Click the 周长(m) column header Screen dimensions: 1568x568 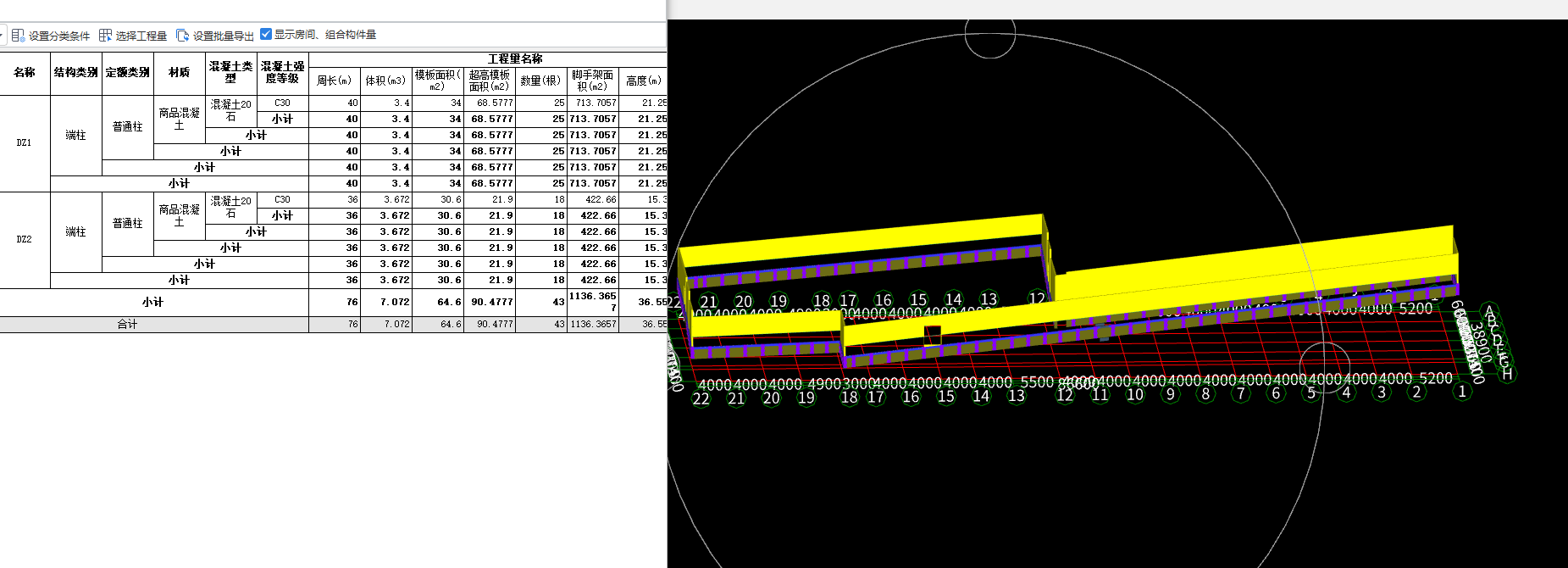click(335, 81)
